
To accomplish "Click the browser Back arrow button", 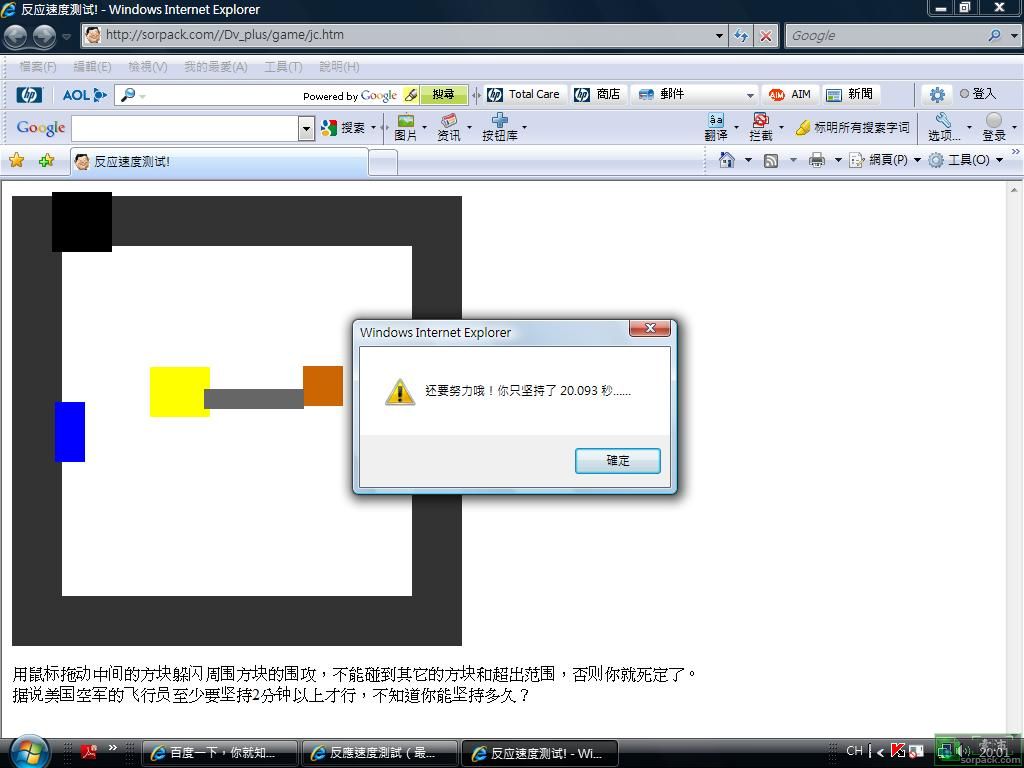I will [x=16, y=36].
